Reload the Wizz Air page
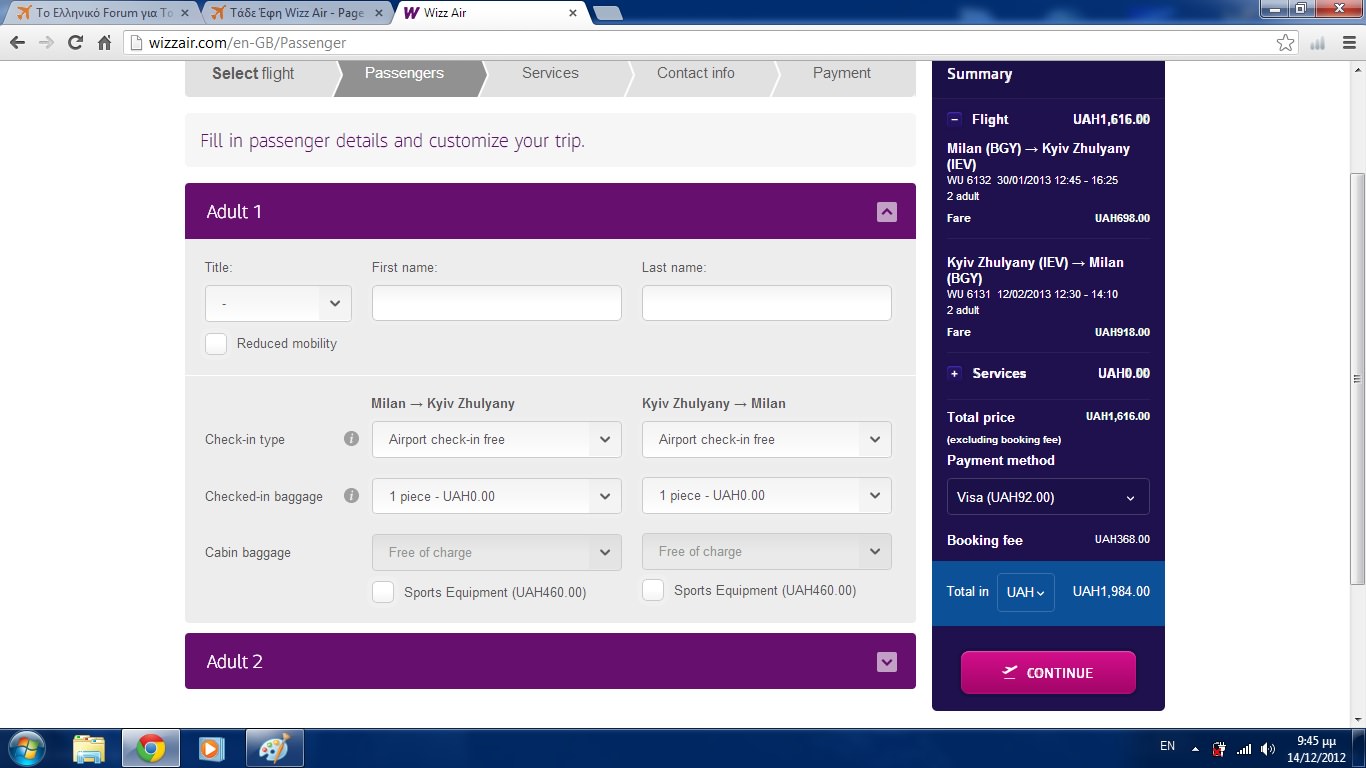 [x=75, y=43]
